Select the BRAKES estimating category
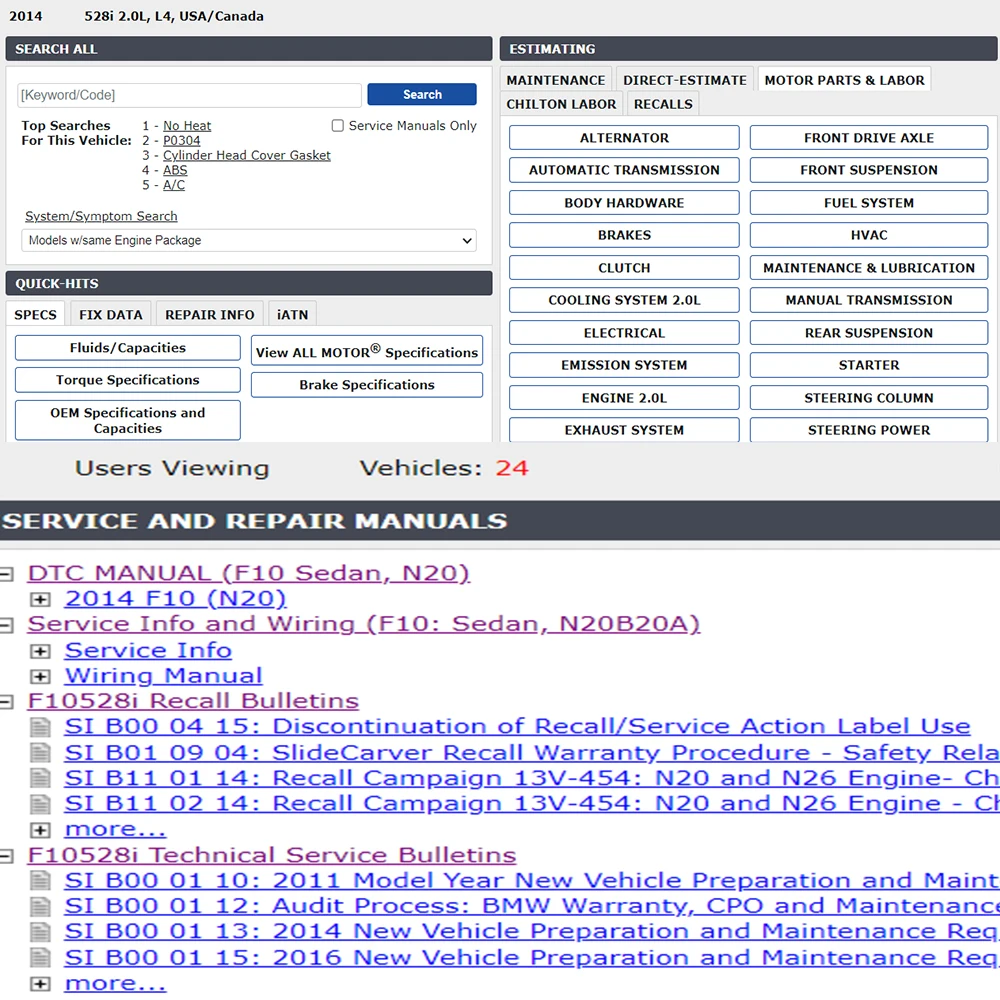 [x=624, y=235]
